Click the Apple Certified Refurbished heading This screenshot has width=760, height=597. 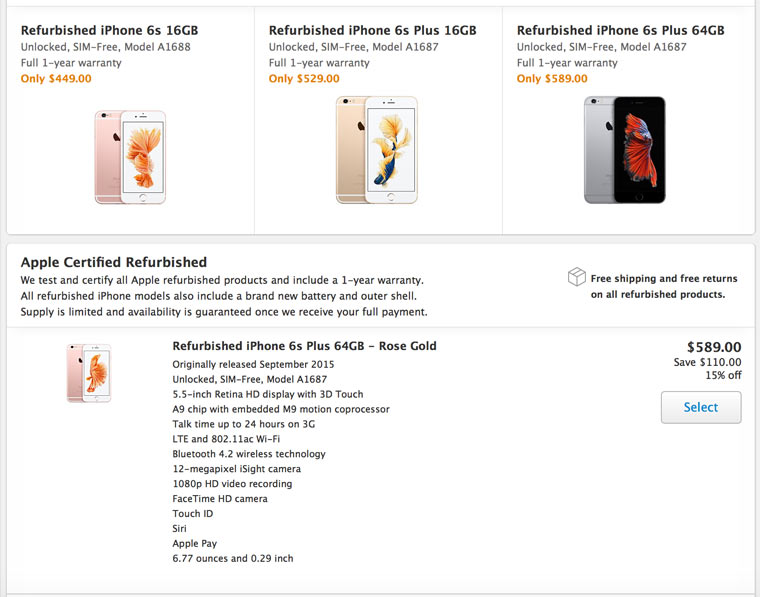114,262
